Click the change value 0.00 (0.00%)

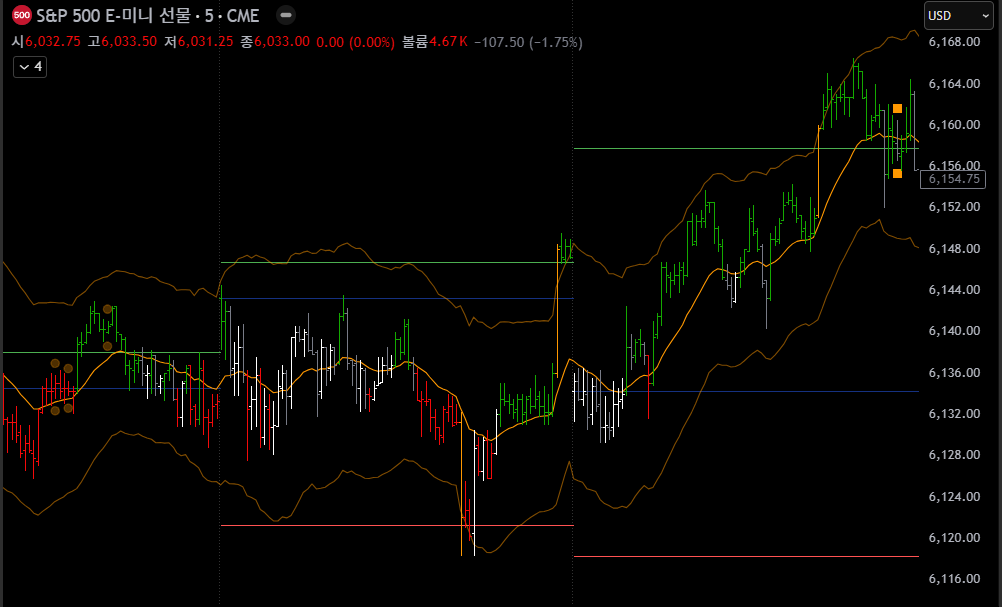click(355, 42)
